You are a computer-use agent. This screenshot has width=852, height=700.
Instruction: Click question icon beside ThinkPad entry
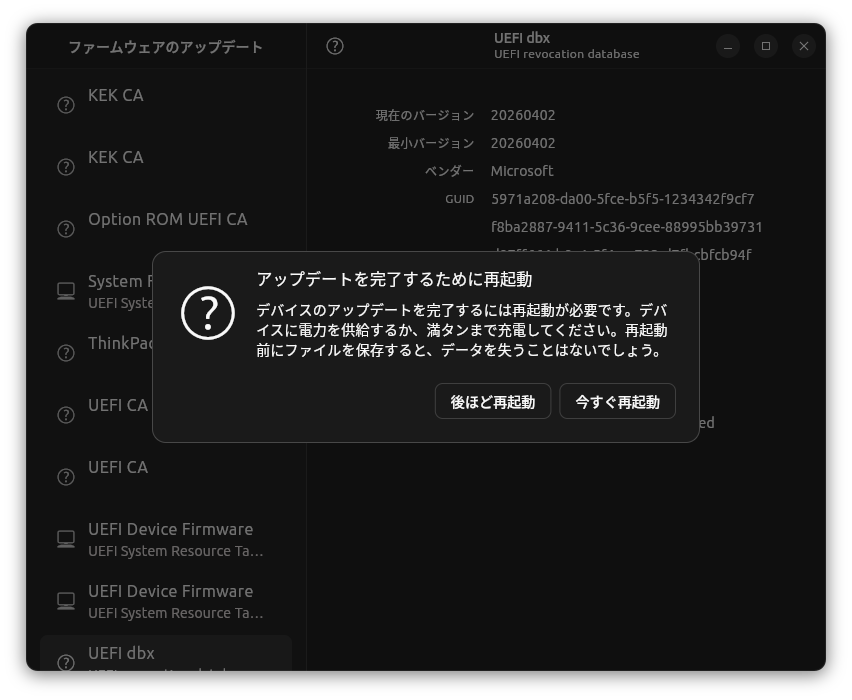pyautogui.click(x=66, y=353)
